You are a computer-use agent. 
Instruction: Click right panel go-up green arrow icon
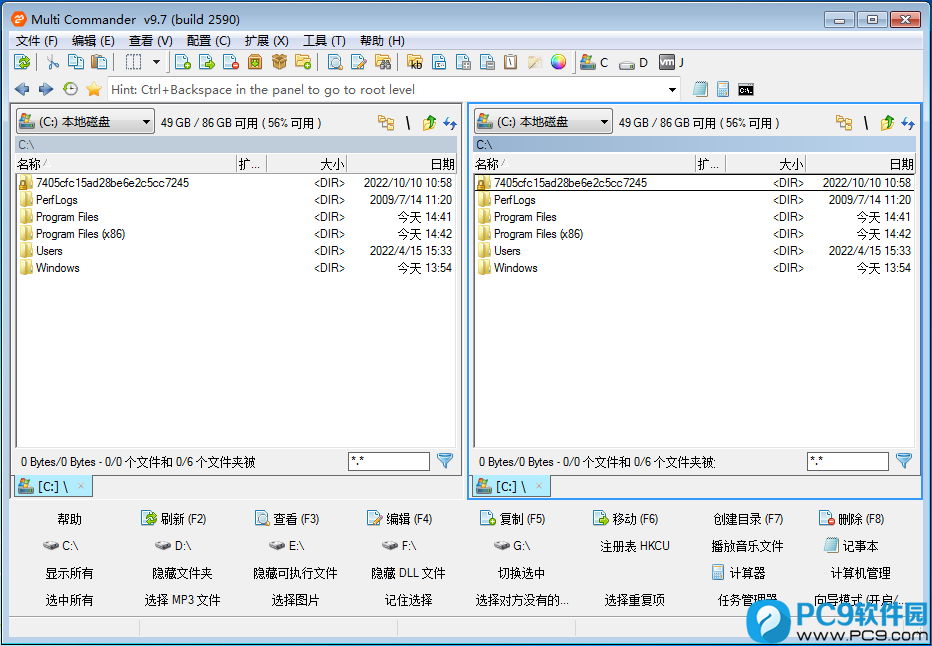click(x=887, y=122)
